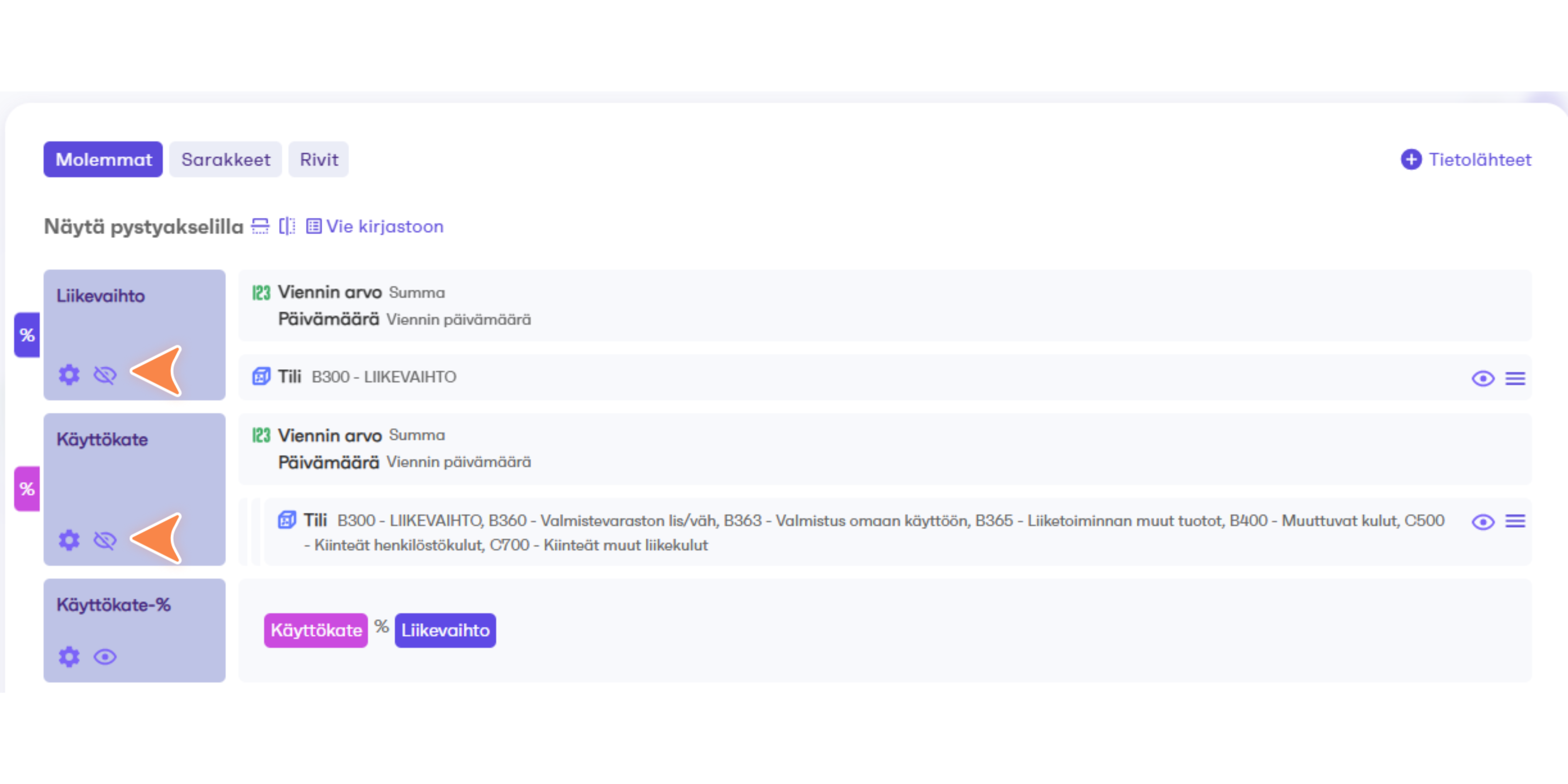
Task: Click the % operator in Käyttökate-% formula
Action: click(382, 626)
